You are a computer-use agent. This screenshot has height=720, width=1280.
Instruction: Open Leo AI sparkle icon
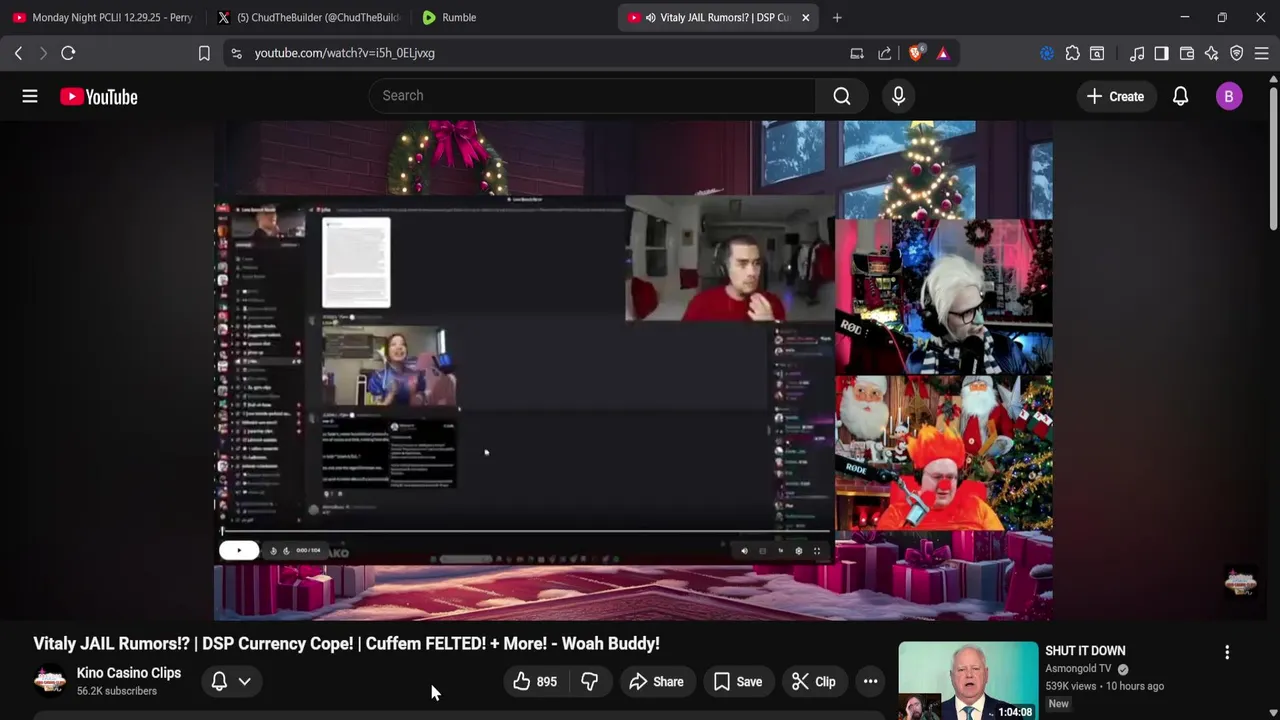pyautogui.click(x=1212, y=53)
